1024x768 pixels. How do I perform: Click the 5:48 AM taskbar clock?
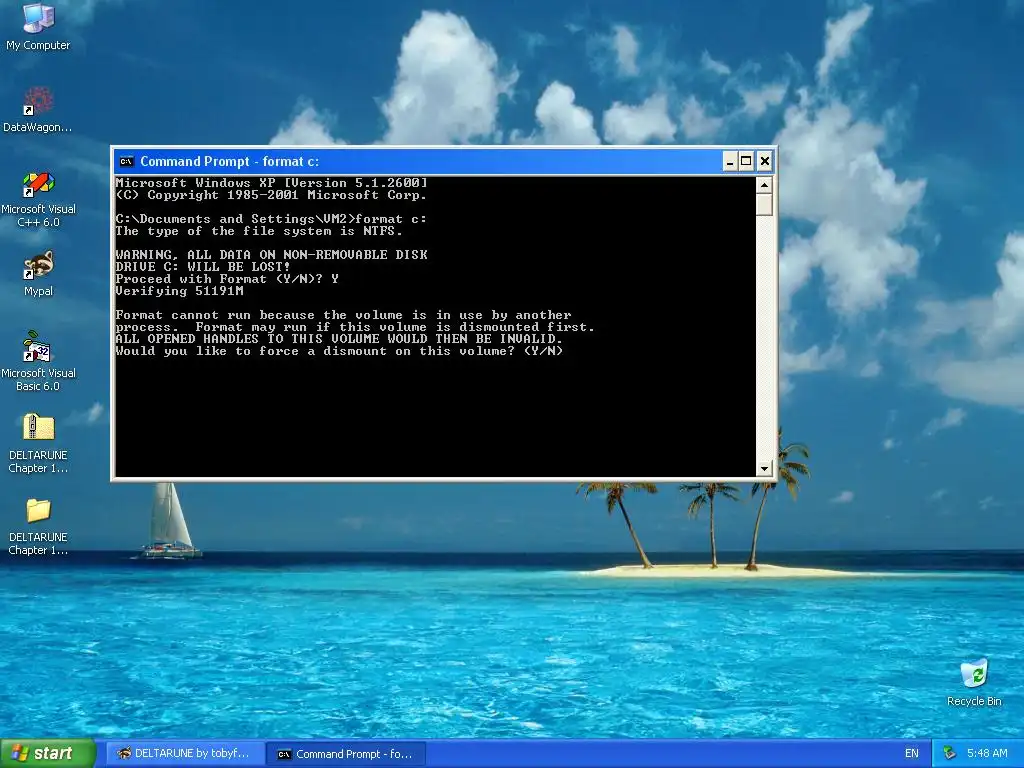(x=987, y=754)
